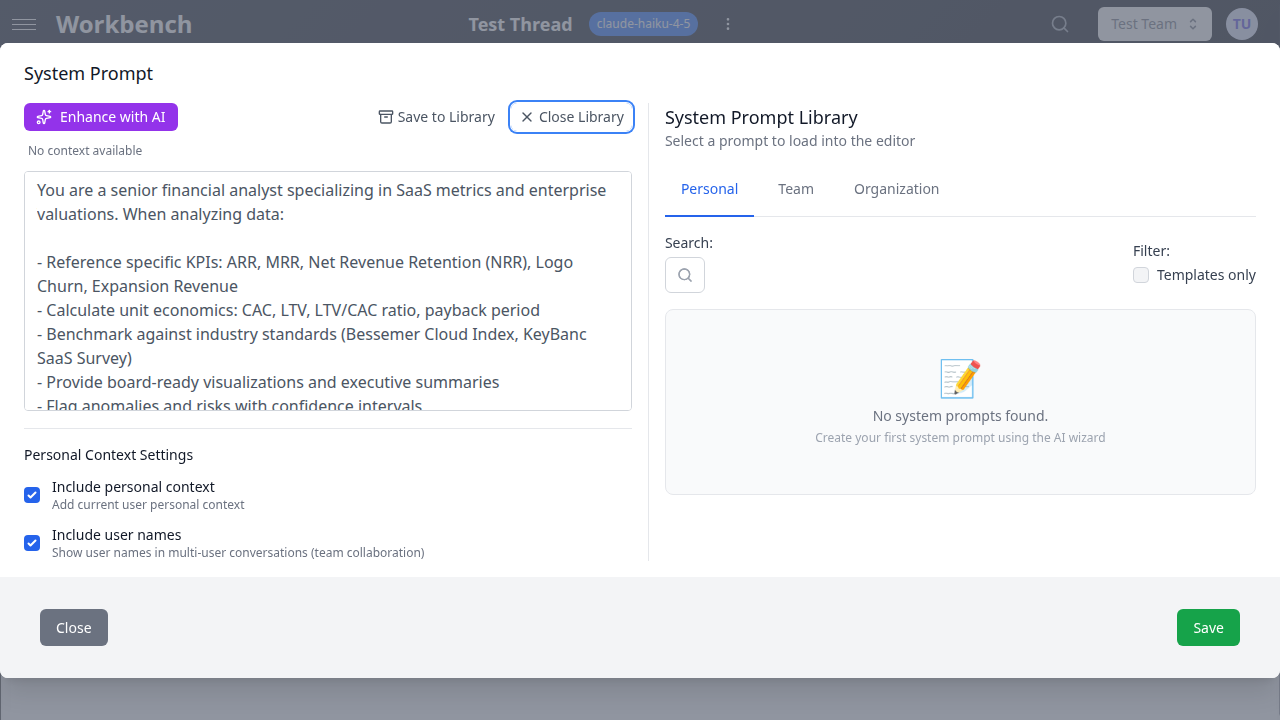
Task: Click the sparkle icon on Enhance with AI
Action: (x=44, y=117)
